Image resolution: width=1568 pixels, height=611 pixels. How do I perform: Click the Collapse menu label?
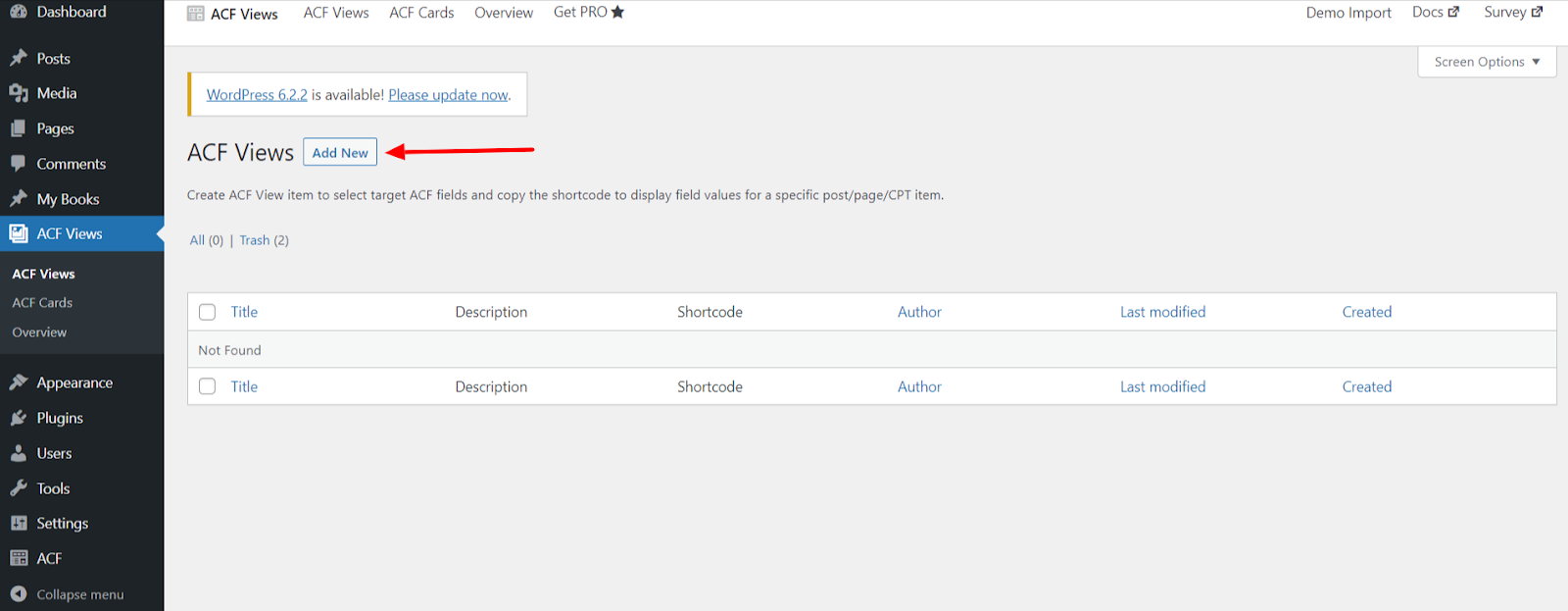(80, 594)
